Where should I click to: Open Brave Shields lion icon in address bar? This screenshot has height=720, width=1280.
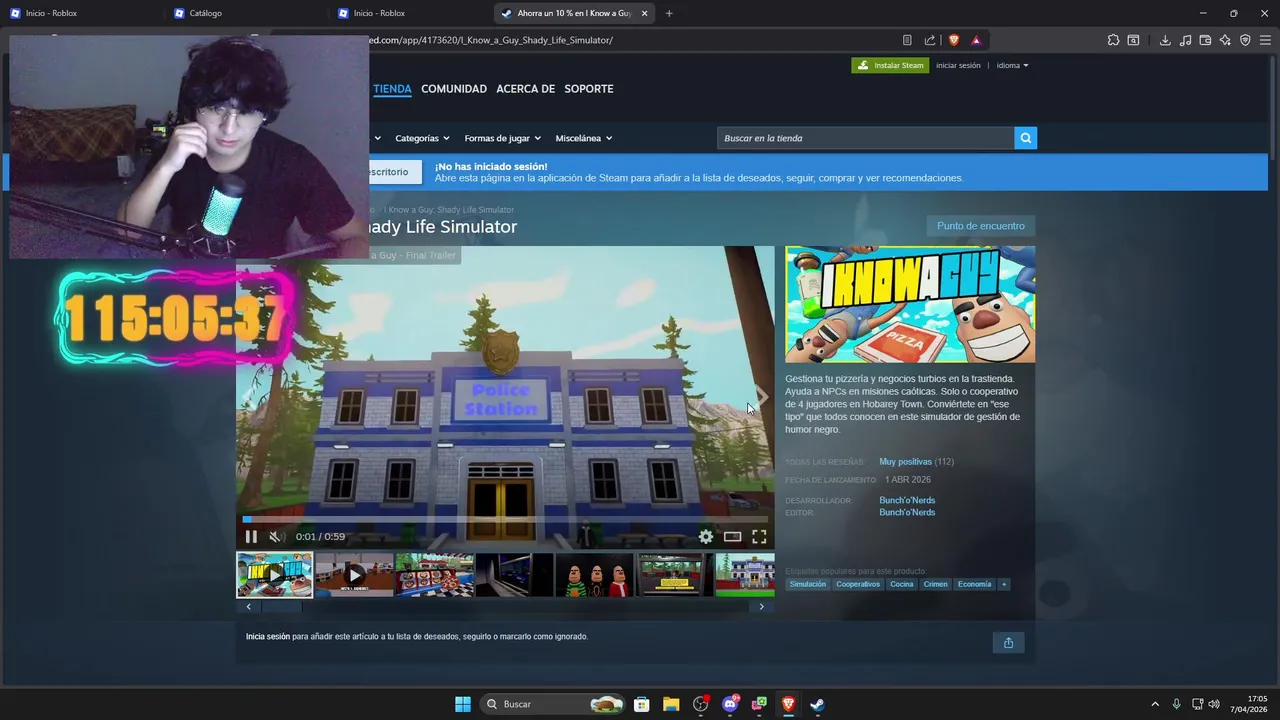coord(953,40)
